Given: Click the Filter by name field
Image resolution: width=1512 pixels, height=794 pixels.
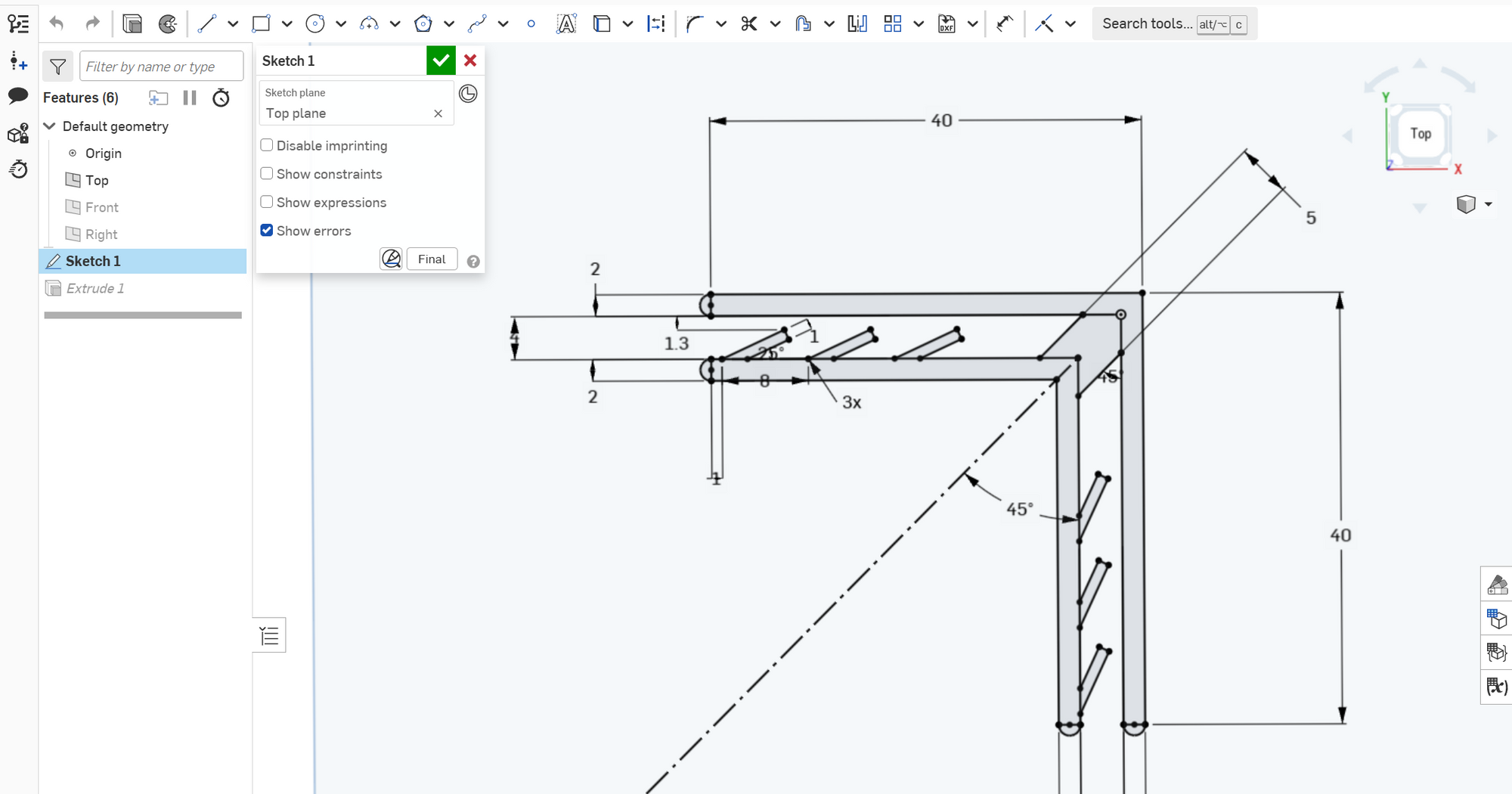Looking at the screenshot, I should point(162,67).
